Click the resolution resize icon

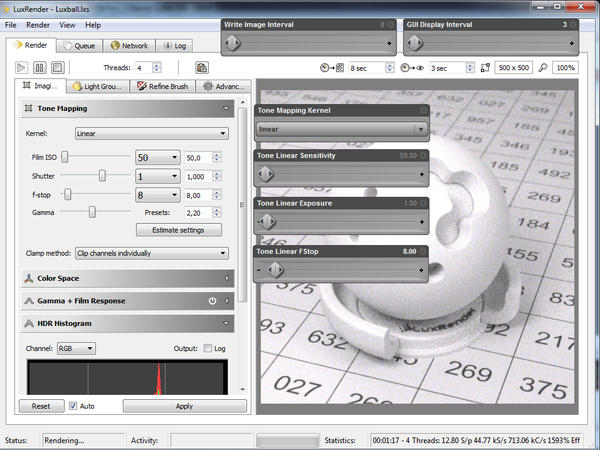click(485, 68)
